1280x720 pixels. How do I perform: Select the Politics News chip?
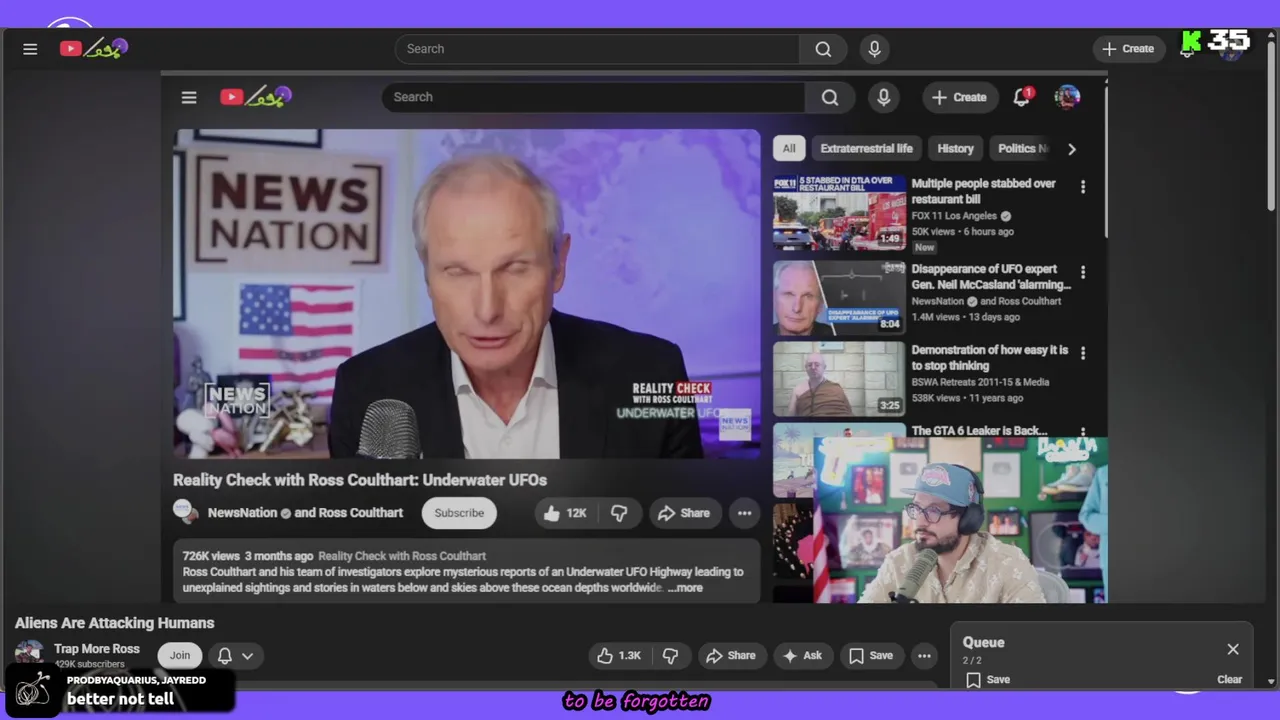point(1022,148)
